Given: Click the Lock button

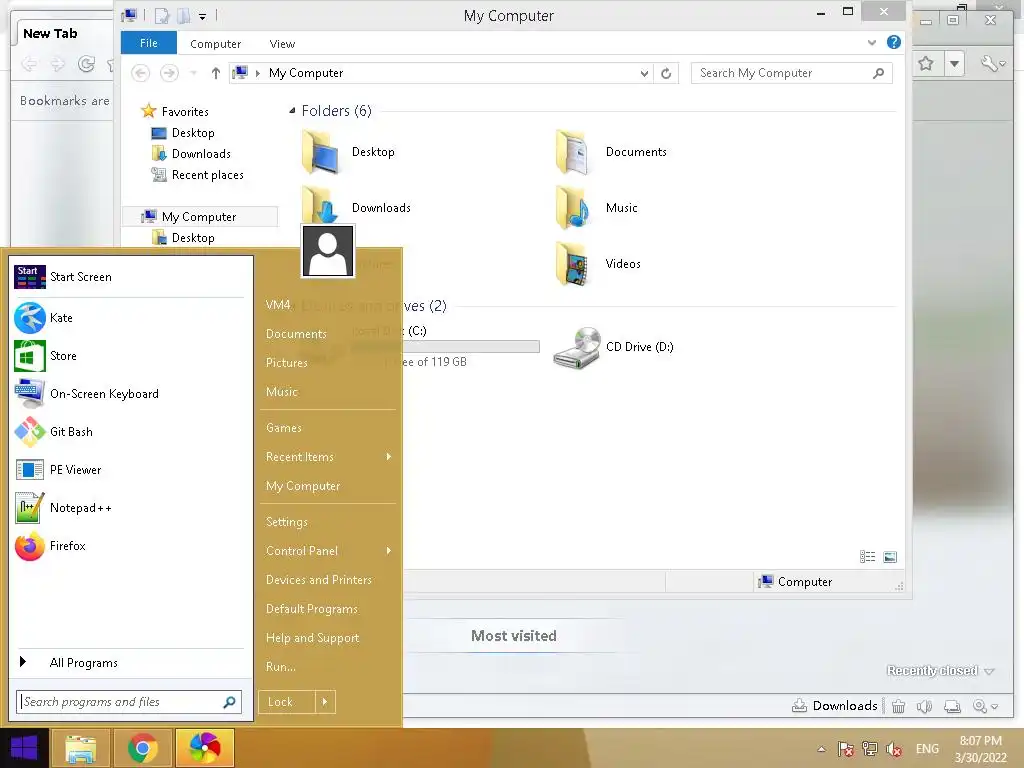Looking at the screenshot, I should tap(287, 702).
